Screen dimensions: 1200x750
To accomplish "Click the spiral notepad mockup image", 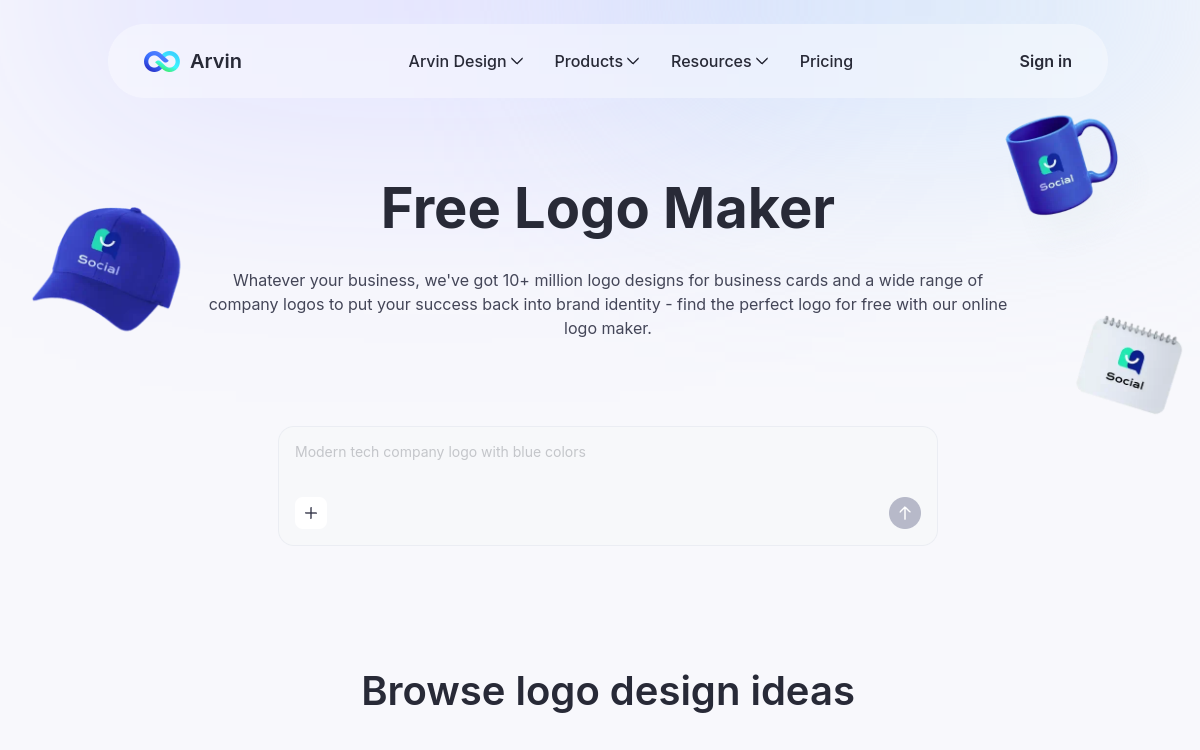I will 1129,364.
